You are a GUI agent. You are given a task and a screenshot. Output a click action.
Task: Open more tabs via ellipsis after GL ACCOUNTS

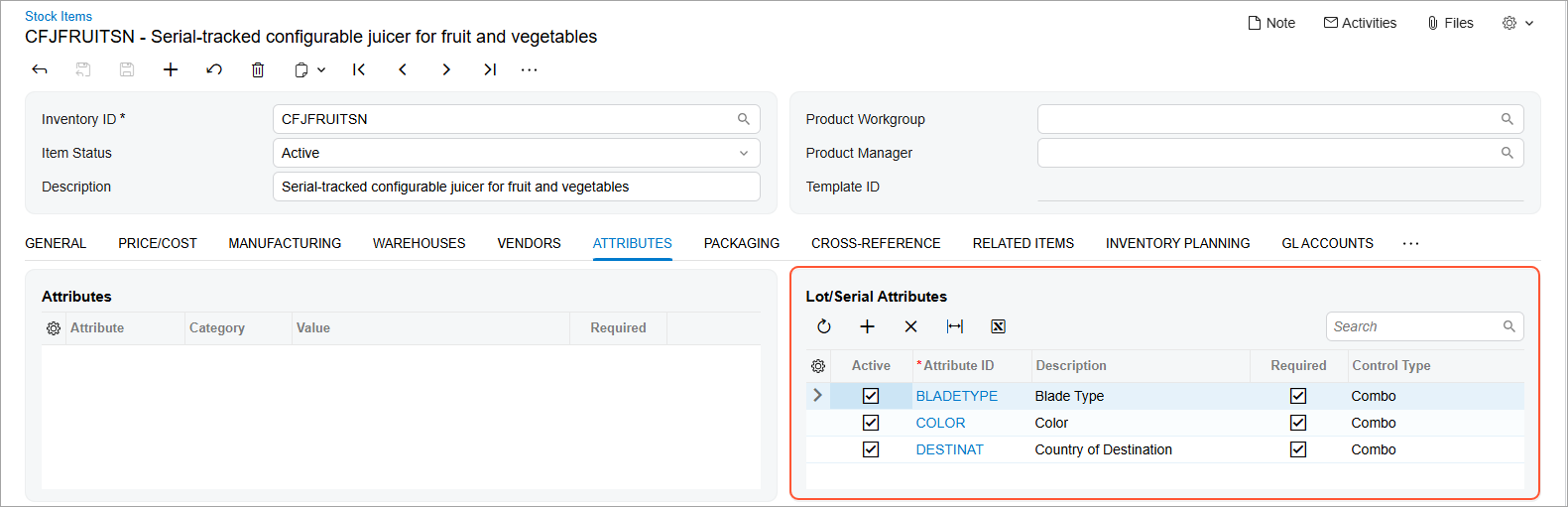pos(1410,243)
